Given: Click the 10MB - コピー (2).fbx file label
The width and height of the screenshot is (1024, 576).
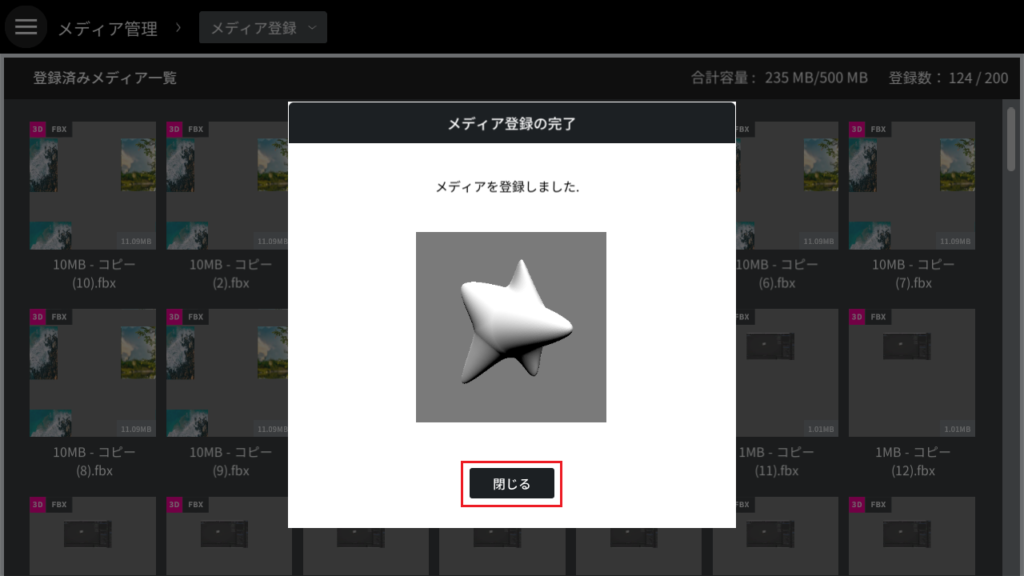Looking at the screenshot, I should coord(231,274).
